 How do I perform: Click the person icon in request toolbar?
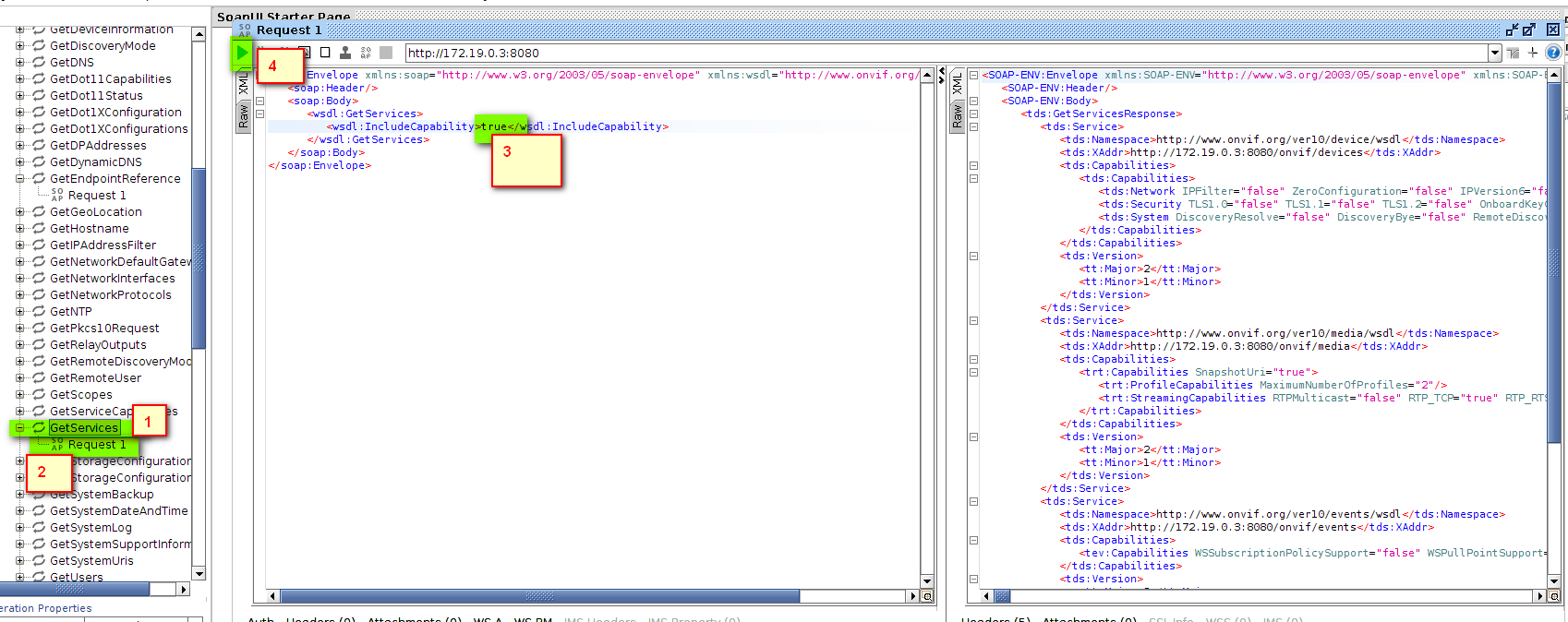(345, 53)
